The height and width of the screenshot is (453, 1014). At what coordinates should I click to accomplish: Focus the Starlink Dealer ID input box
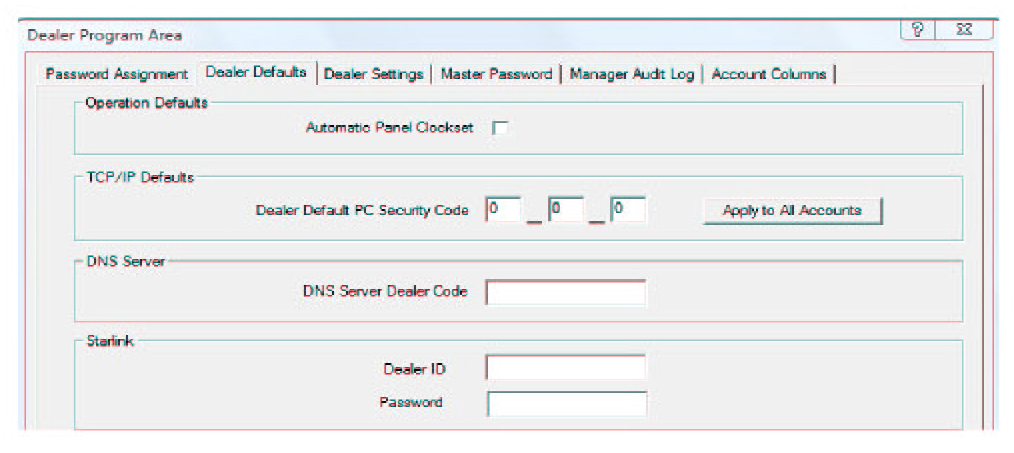coord(566,368)
